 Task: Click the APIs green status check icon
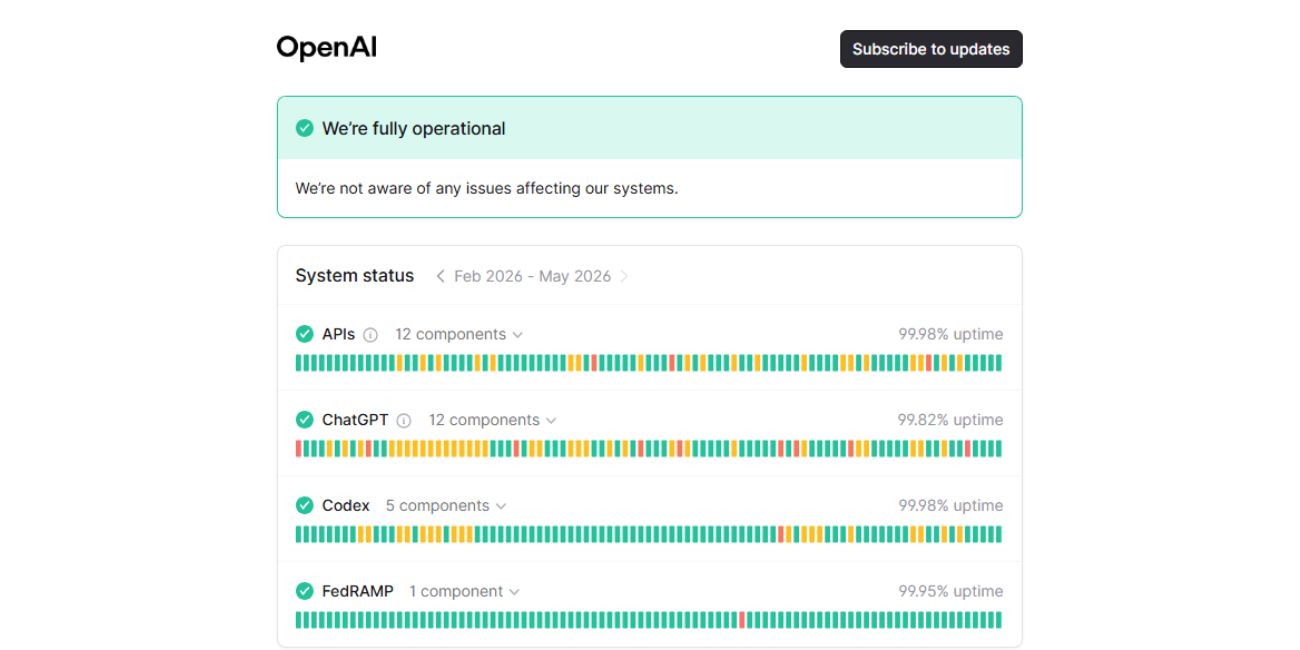[305, 334]
